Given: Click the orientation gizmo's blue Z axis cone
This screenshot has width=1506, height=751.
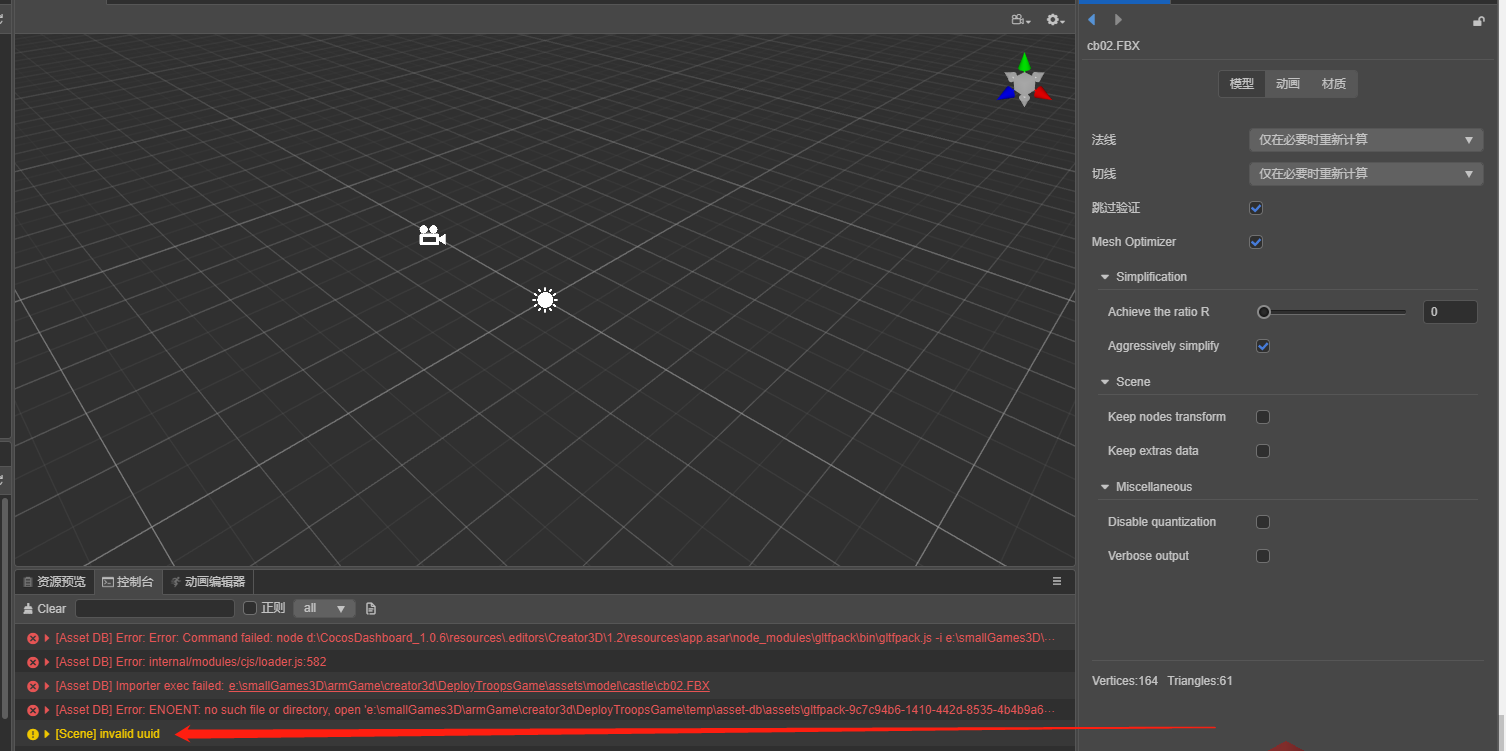Looking at the screenshot, I should pyautogui.click(x=1006, y=93).
